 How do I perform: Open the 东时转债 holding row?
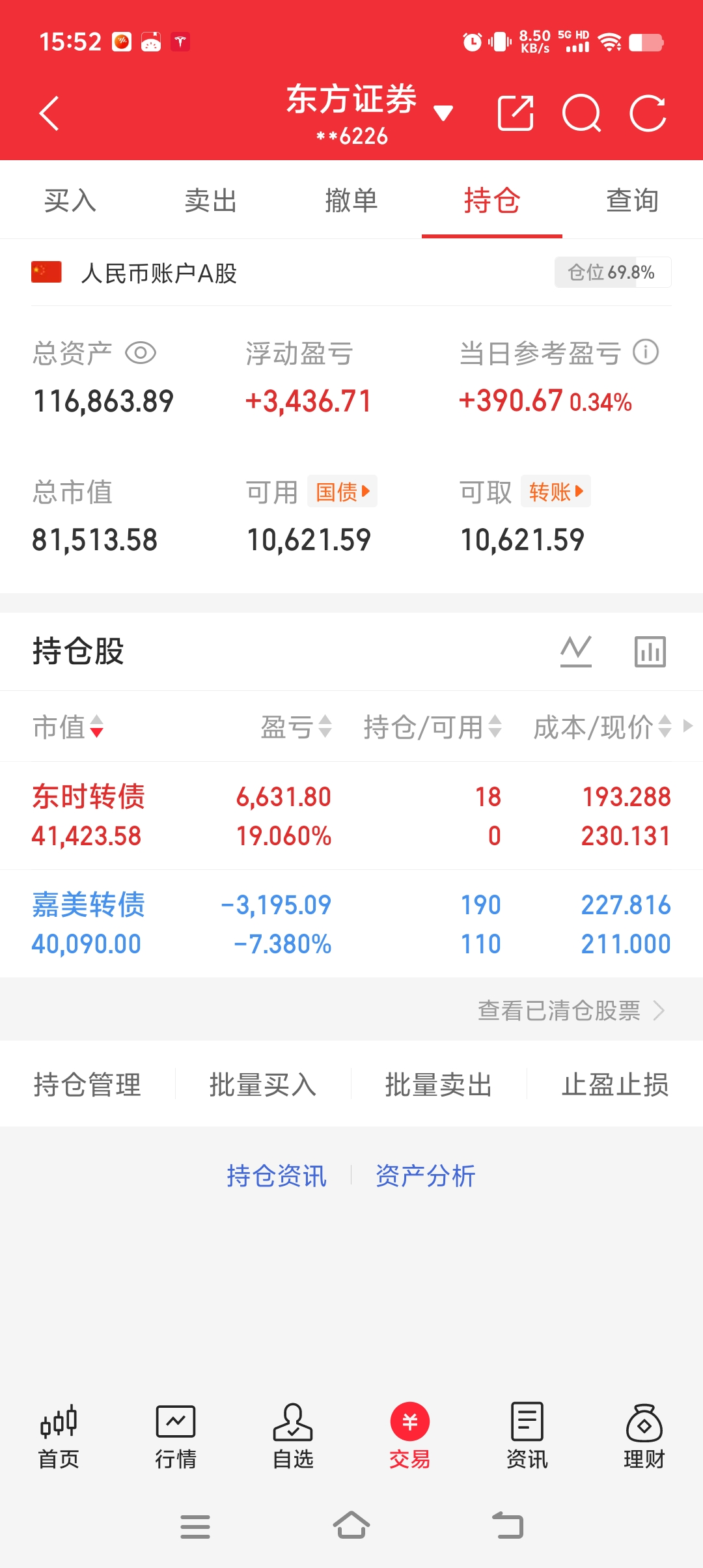click(351, 816)
